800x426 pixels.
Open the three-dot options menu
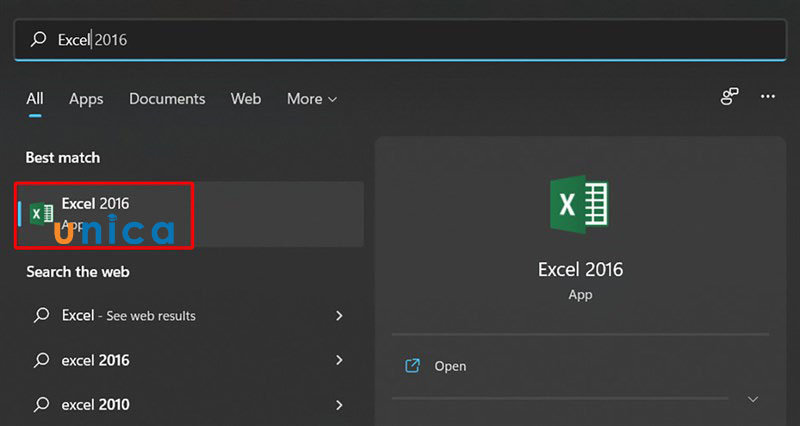pos(767,96)
